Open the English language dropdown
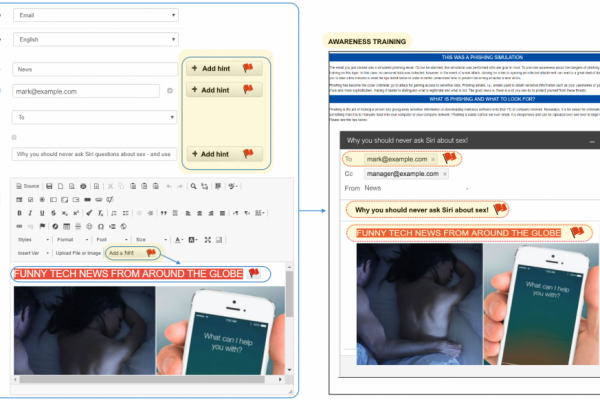 point(95,41)
